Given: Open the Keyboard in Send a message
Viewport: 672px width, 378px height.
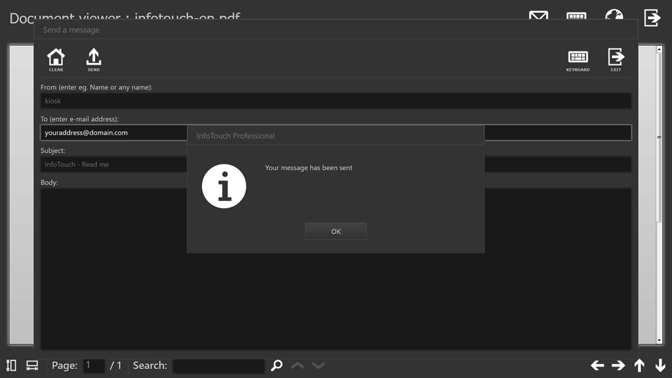Looking at the screenshot, I should click(578, 60).
